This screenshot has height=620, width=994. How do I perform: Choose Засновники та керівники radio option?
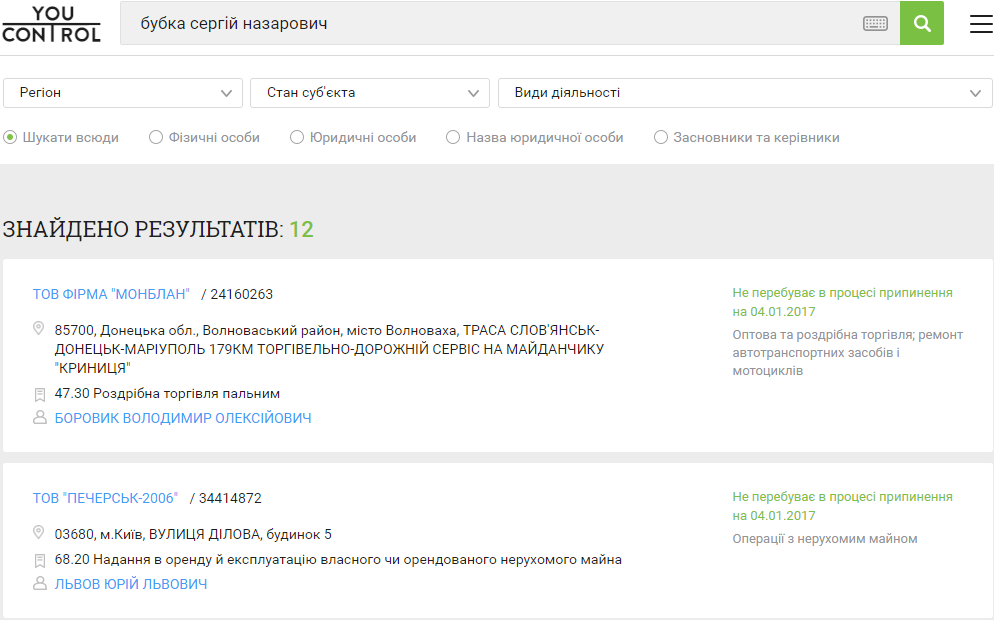tap(661, 137)
